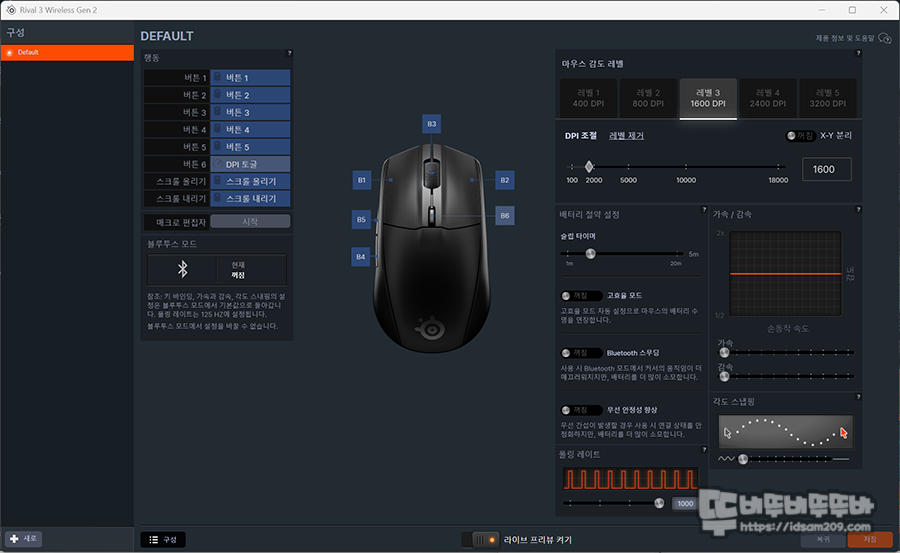900x553 pixels.
Task: Open assignment dropdown for 버튼 5
Action: point(250,146)
